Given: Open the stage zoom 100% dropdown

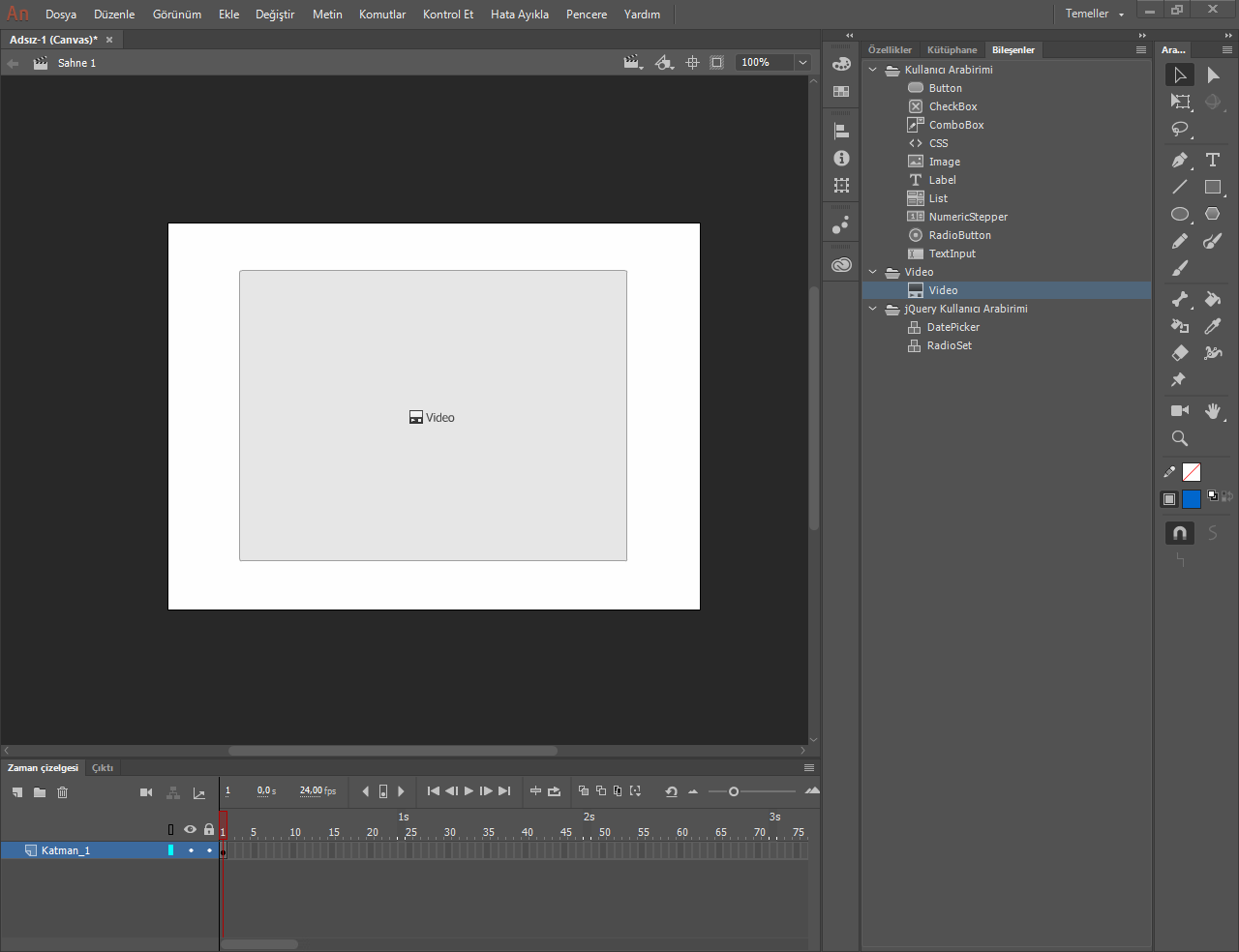Looking at the screenshot, I should [802, 63].
